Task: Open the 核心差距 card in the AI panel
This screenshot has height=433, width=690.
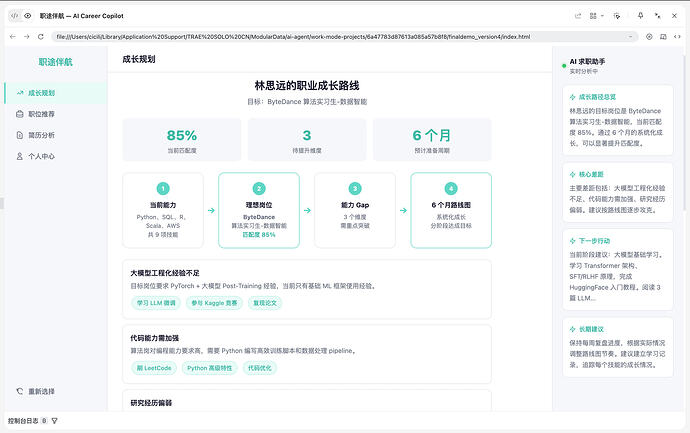Action: [x=618, y=192]
